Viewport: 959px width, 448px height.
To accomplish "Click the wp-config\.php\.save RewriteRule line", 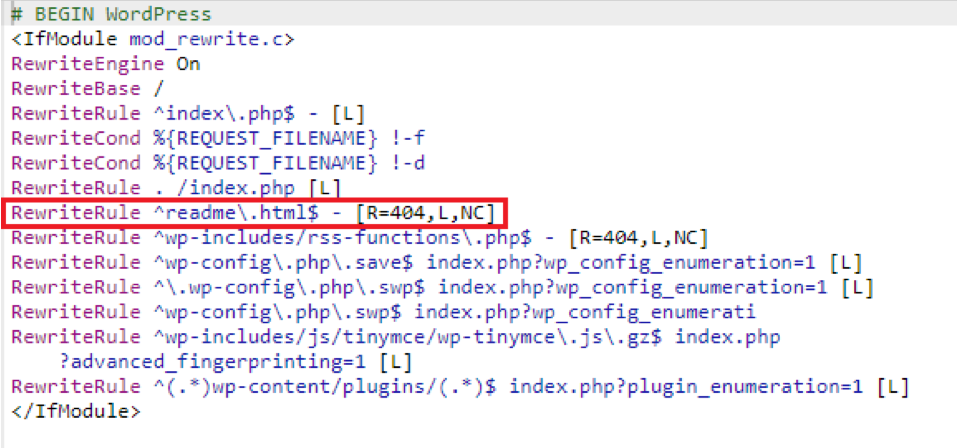I will 437,263.
